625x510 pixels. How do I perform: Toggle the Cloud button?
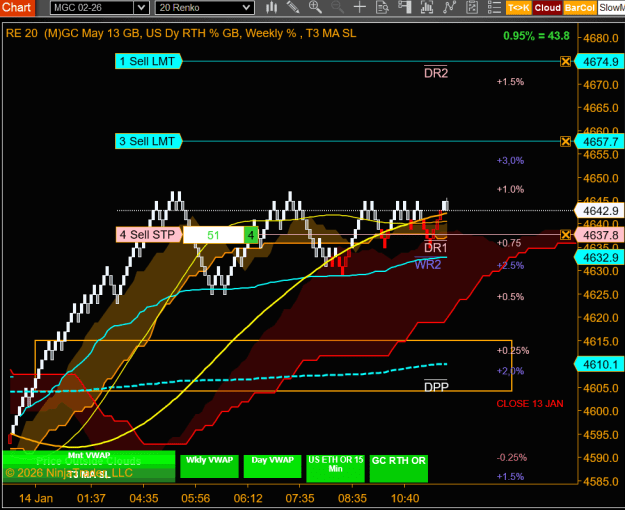547,8
